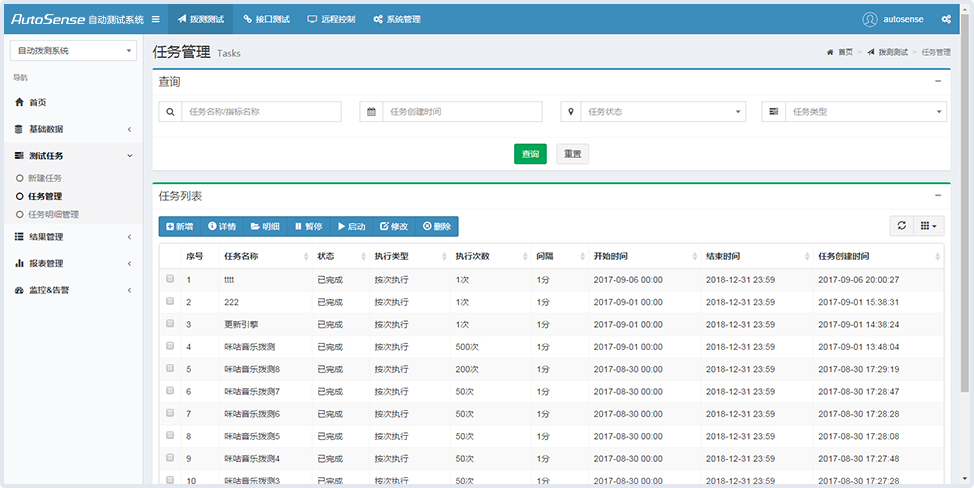The width and height of the screenshot is (974, 488).
Task: Check the checkbox for row 咪咕音乐拨测7
Action: click(170, 391)
